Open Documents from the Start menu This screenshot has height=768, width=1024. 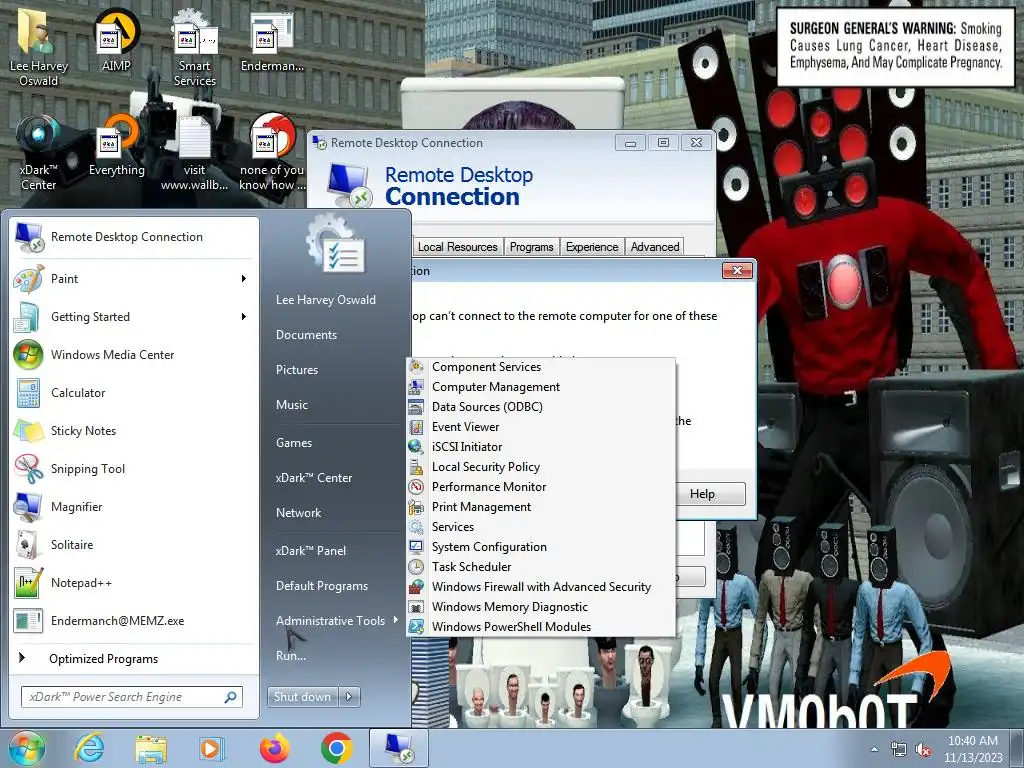(x=306, y=334)
